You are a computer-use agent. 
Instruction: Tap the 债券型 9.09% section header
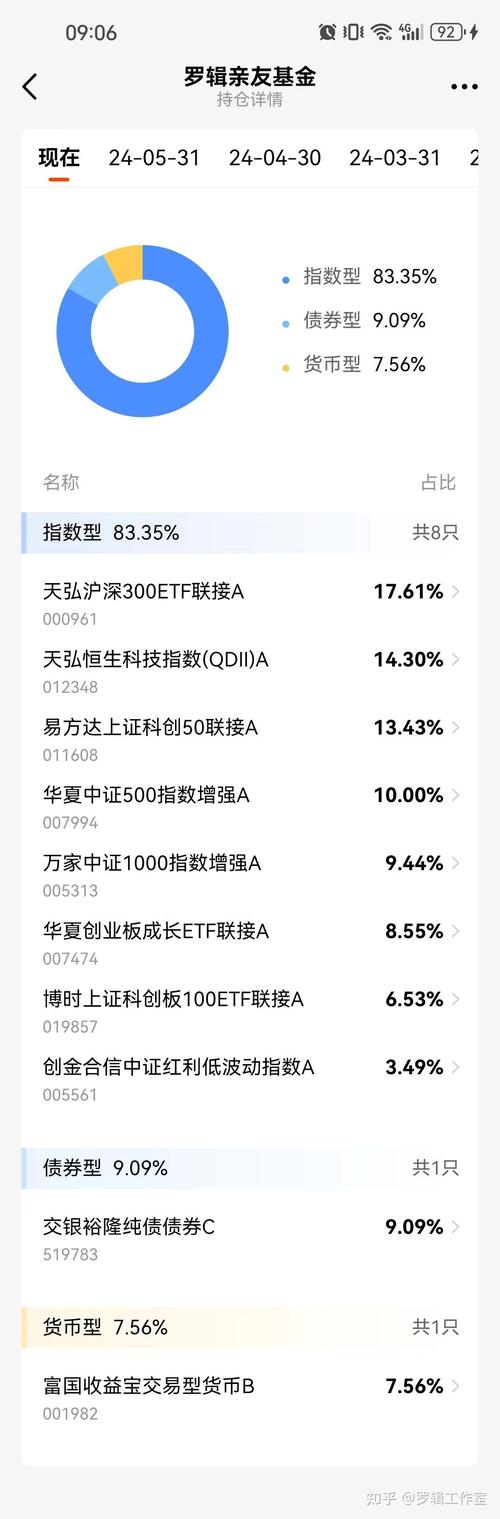click(x=250, y=1167)
